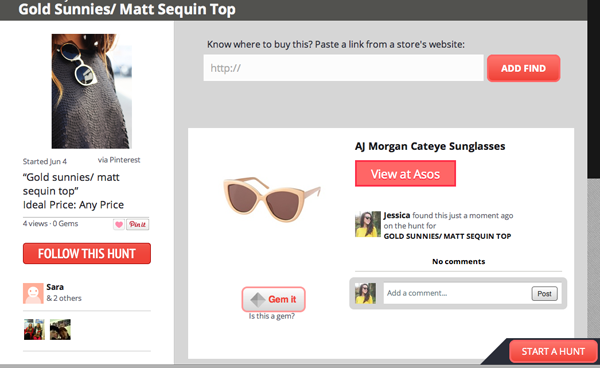Open AJ Morgan Cateye Sunglasses title

pyautogui.click(x=430, y=146)
